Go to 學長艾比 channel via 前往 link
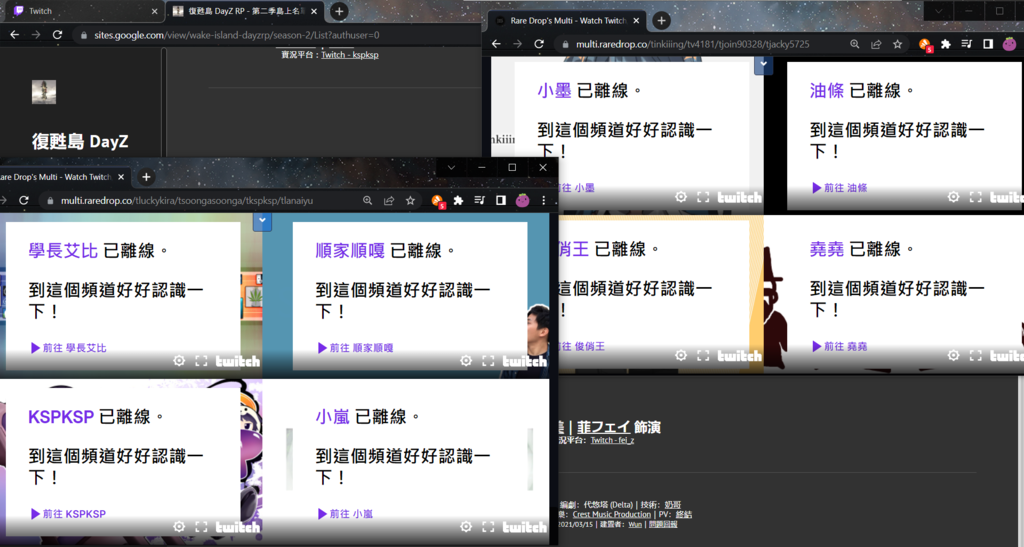The width and height of the screenshot is (1024, 547). click(x=69, y=348)
